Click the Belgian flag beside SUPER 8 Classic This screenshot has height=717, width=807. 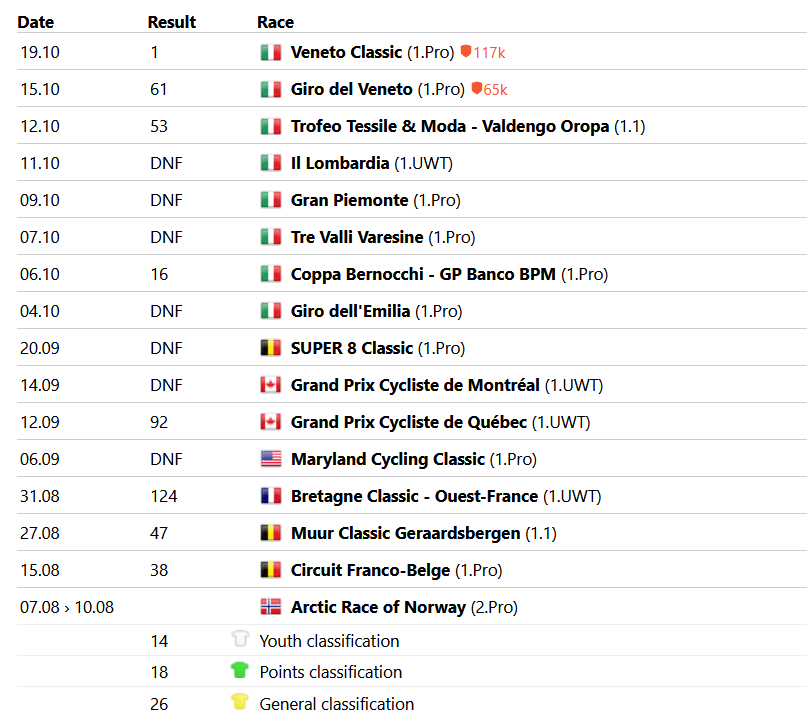[270, 348]
